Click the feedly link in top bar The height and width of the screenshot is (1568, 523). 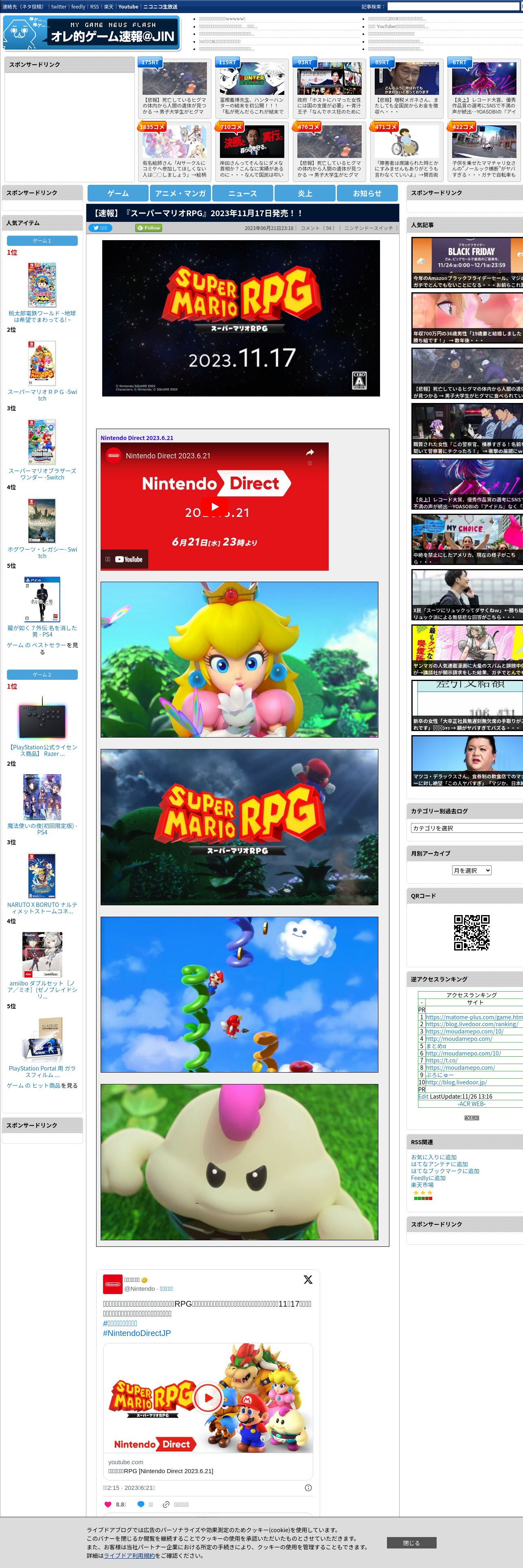coord(78,7)
